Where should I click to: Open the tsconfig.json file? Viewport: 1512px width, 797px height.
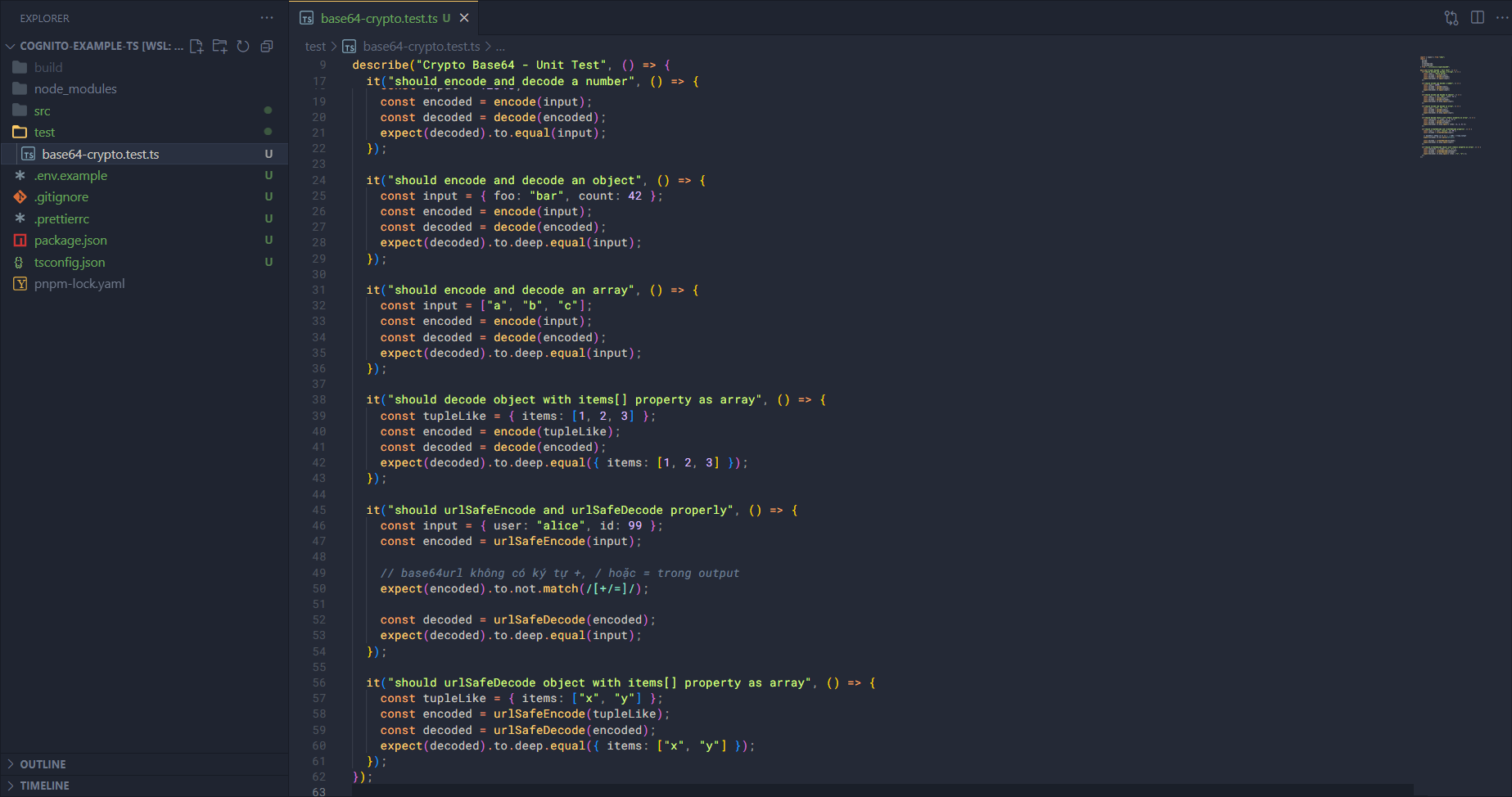[70, 263]
